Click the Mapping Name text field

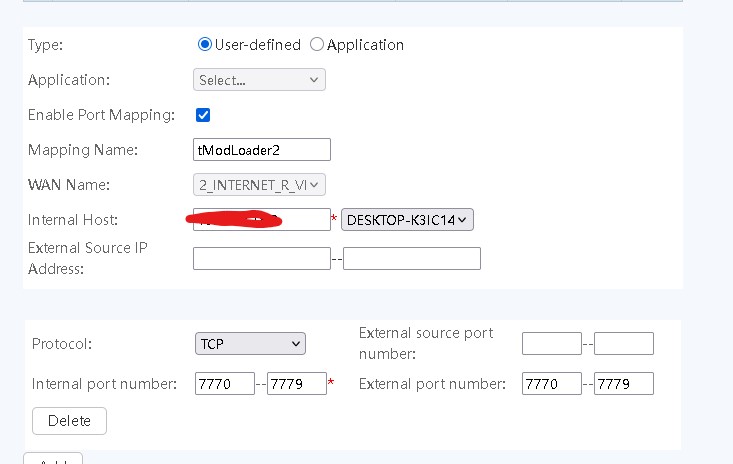(262, 149)
